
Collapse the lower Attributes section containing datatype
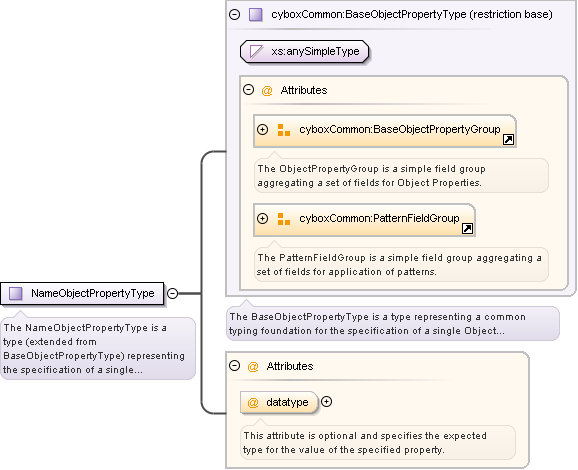[x=234, y=366]
